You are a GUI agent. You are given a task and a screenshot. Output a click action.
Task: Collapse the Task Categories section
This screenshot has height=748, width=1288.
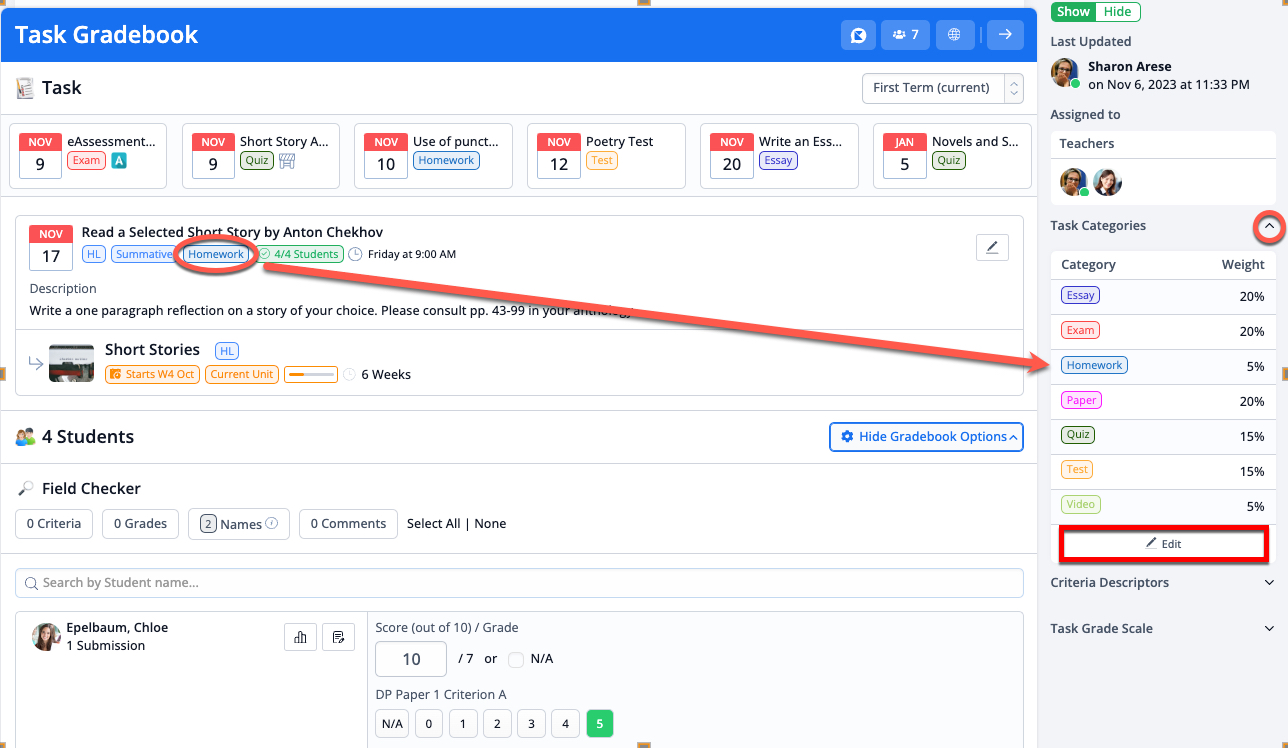1269,227
